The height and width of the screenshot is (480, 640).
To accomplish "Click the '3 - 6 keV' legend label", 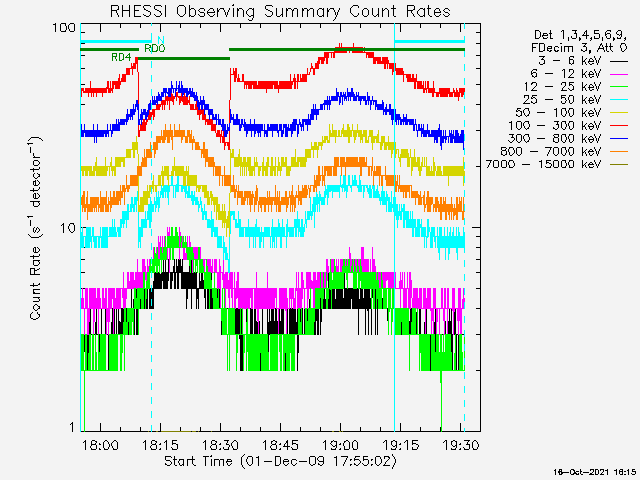I will tap(569, 61).
